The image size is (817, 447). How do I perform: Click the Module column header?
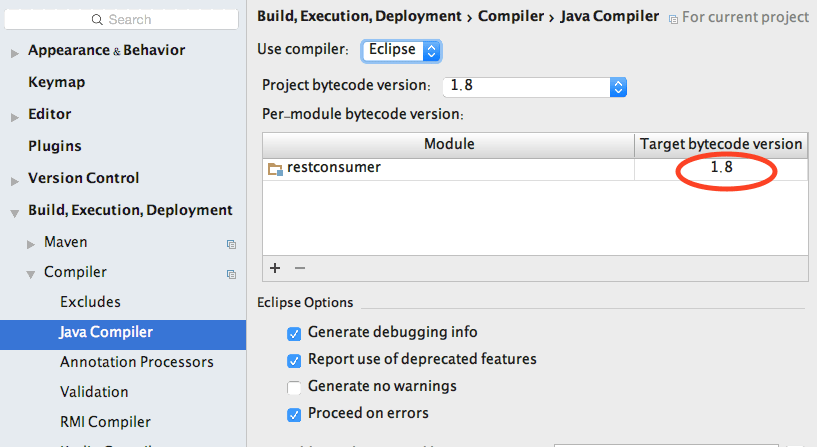click(449, 144)
